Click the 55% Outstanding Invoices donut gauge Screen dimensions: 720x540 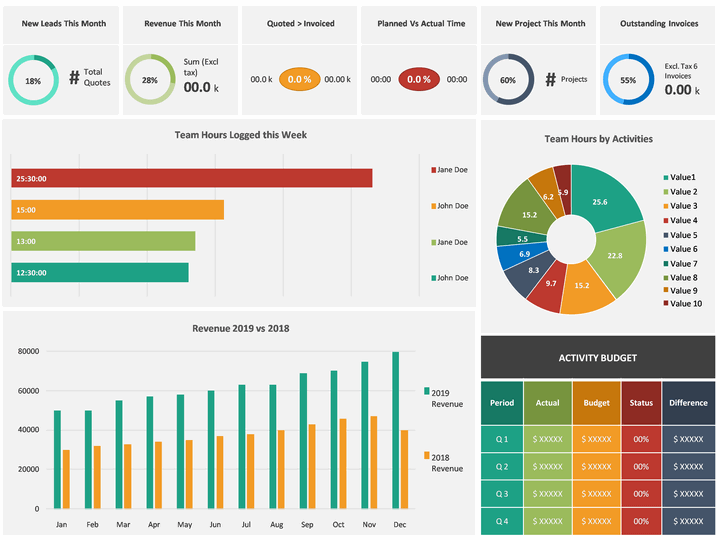(628, 79)
